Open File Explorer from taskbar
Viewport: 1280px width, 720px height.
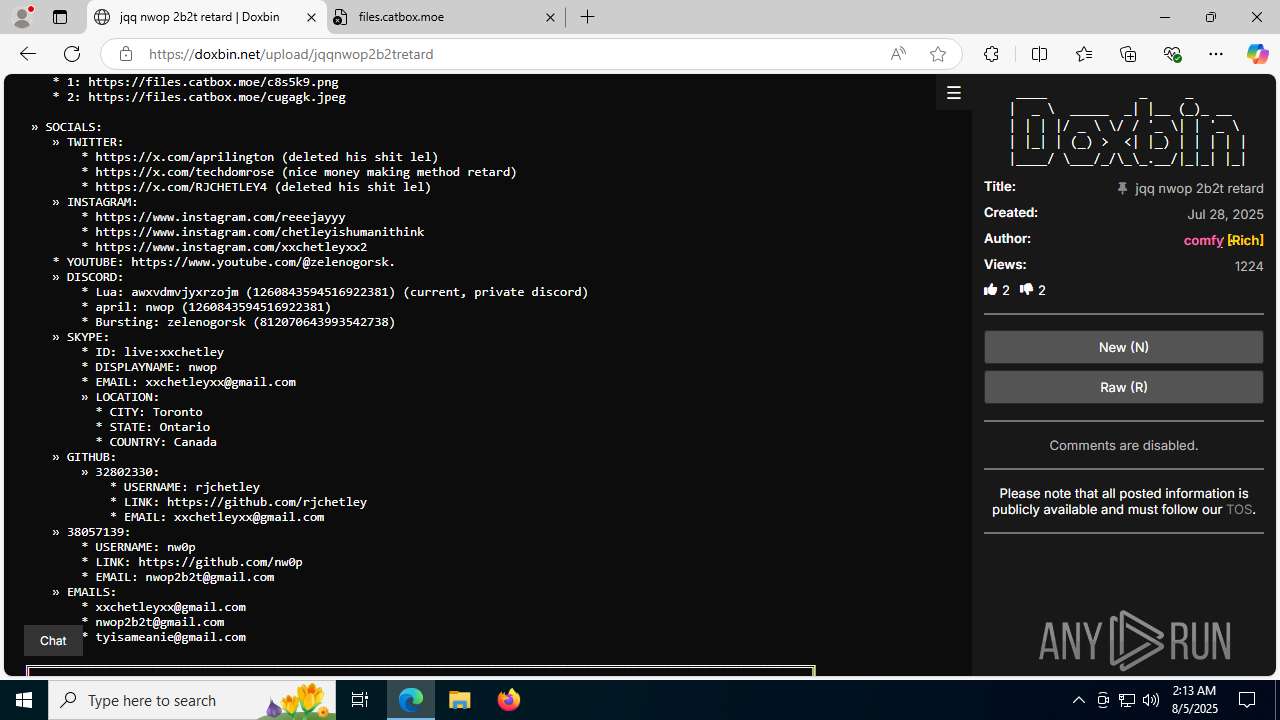coord(460,700)
